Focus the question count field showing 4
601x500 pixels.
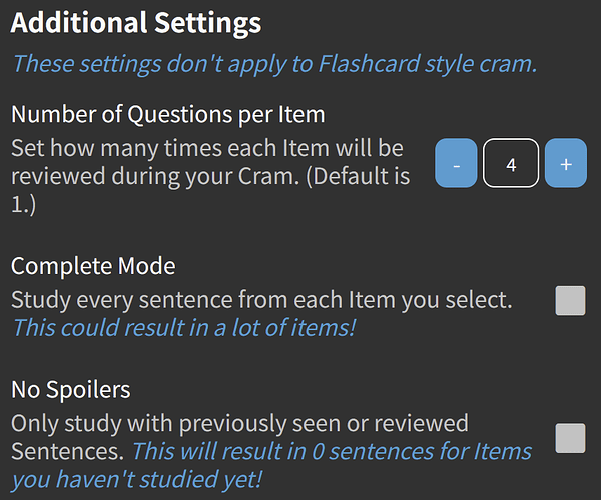click(511, 164)
